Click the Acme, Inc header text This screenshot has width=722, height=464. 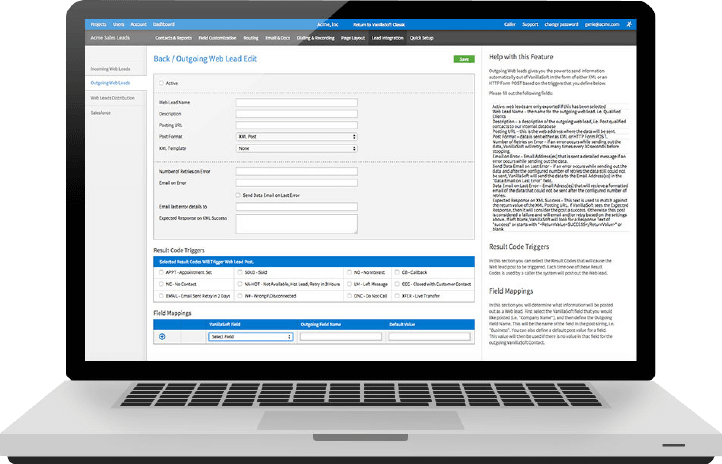327,25
